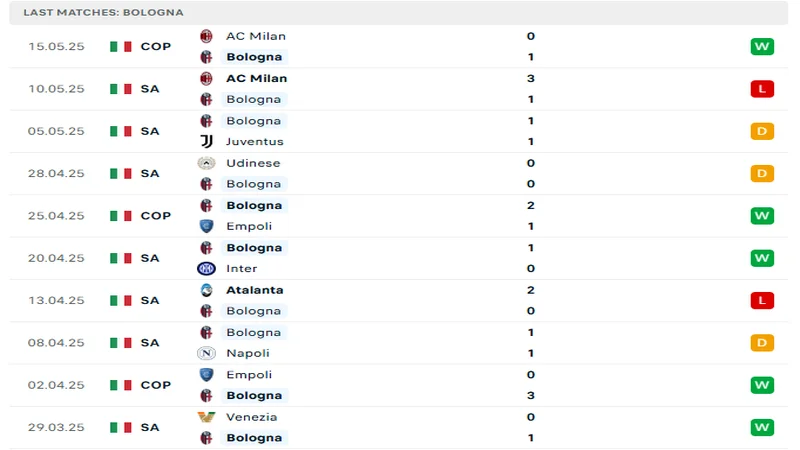Click the Last Matches: Bologna header
Viewport: 800px width, 450px height.
pyautogui.click(x=89, y=12)
